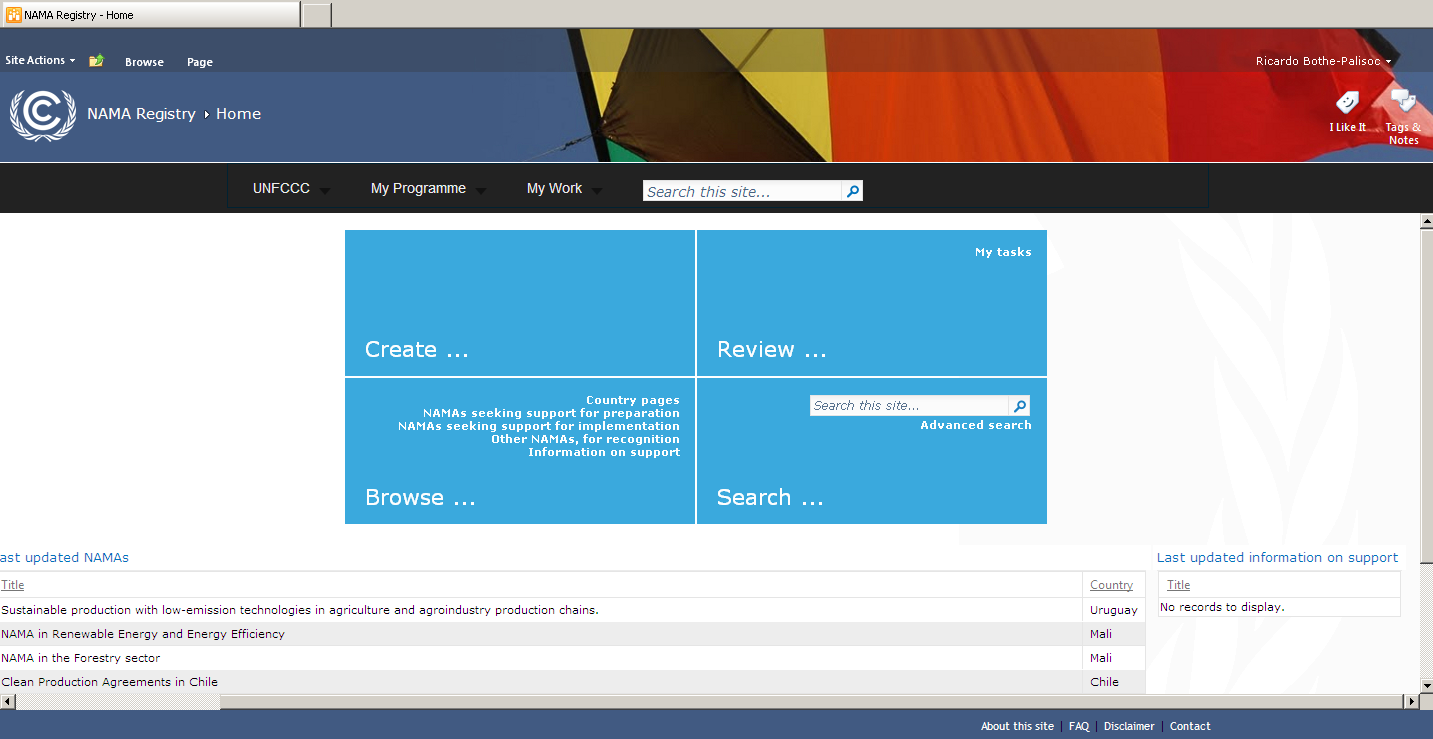Open NAMA in the Forestry sector
Image resolution: width=1433 pixels, height=739 pixels.
click(x=80, y=658)
